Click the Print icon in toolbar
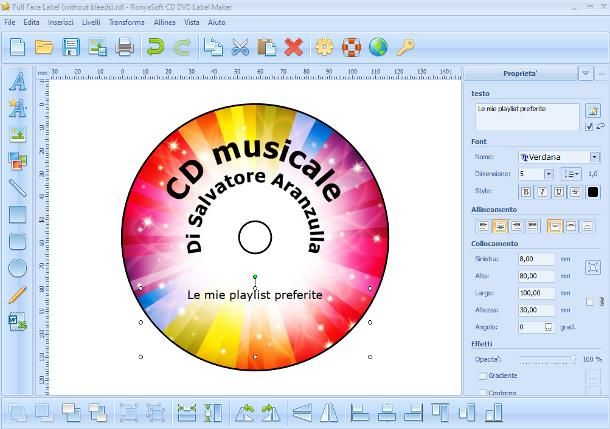Image resolution: width=610 pixels, height=429 pixels. point(124,46)
